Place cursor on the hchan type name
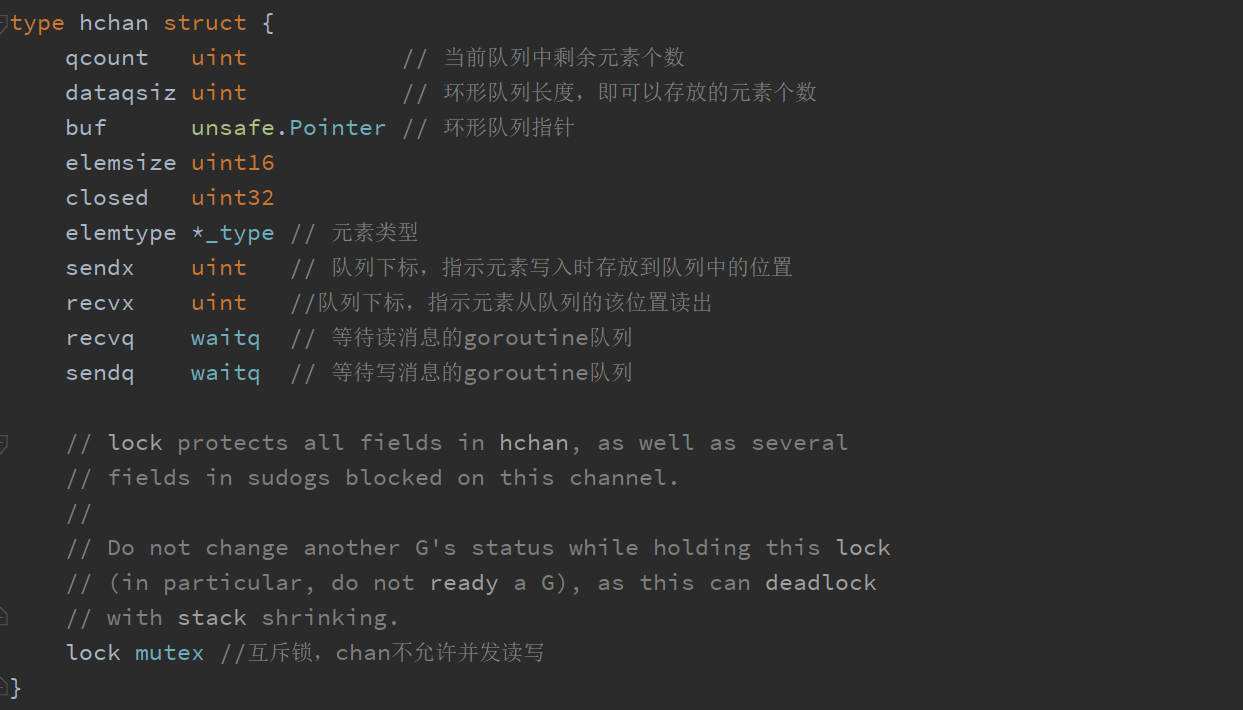The width and height of the screenshot is (1243, 710). 114,23
